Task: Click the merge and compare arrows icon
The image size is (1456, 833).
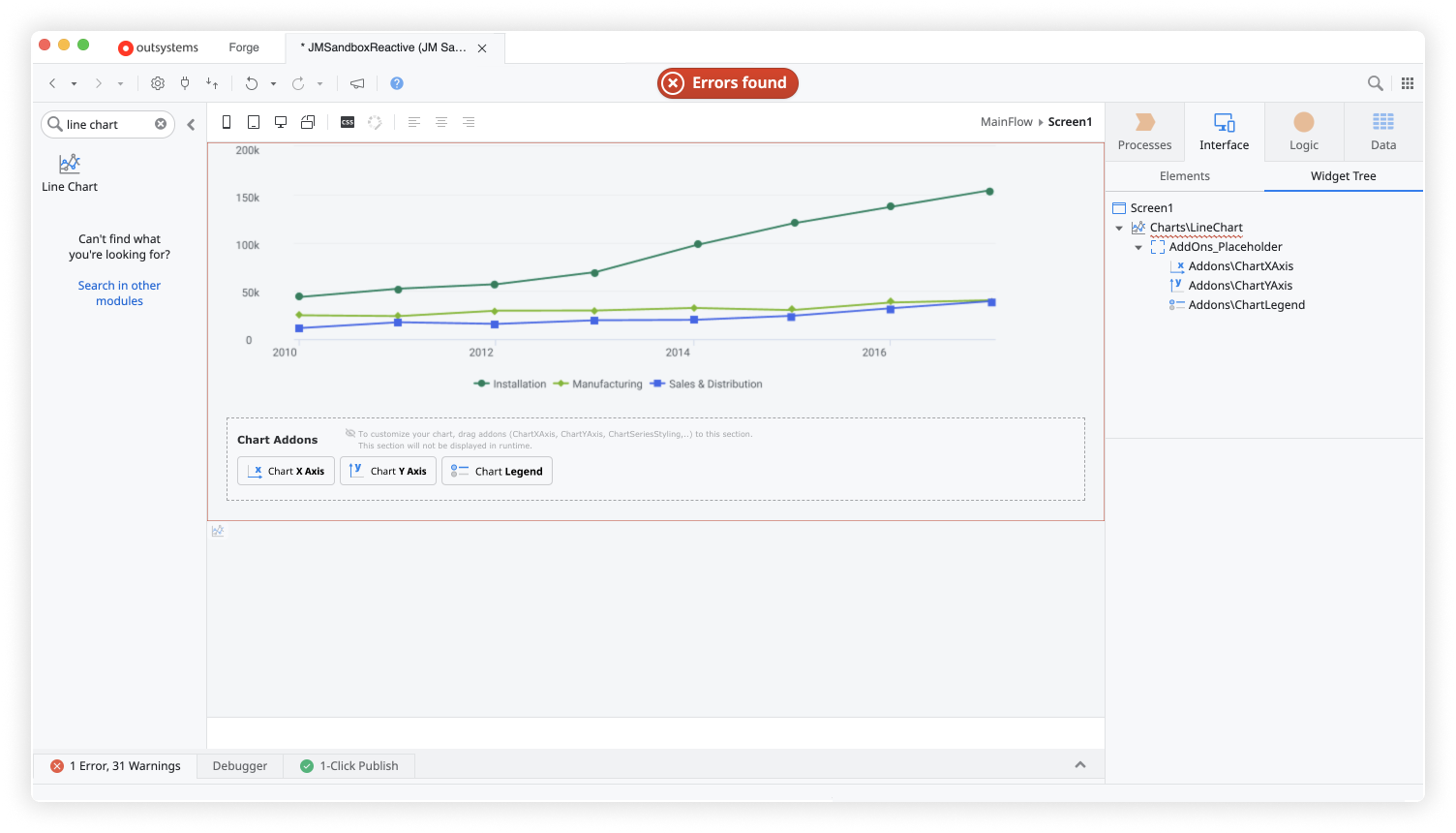Action: (212, 83)
